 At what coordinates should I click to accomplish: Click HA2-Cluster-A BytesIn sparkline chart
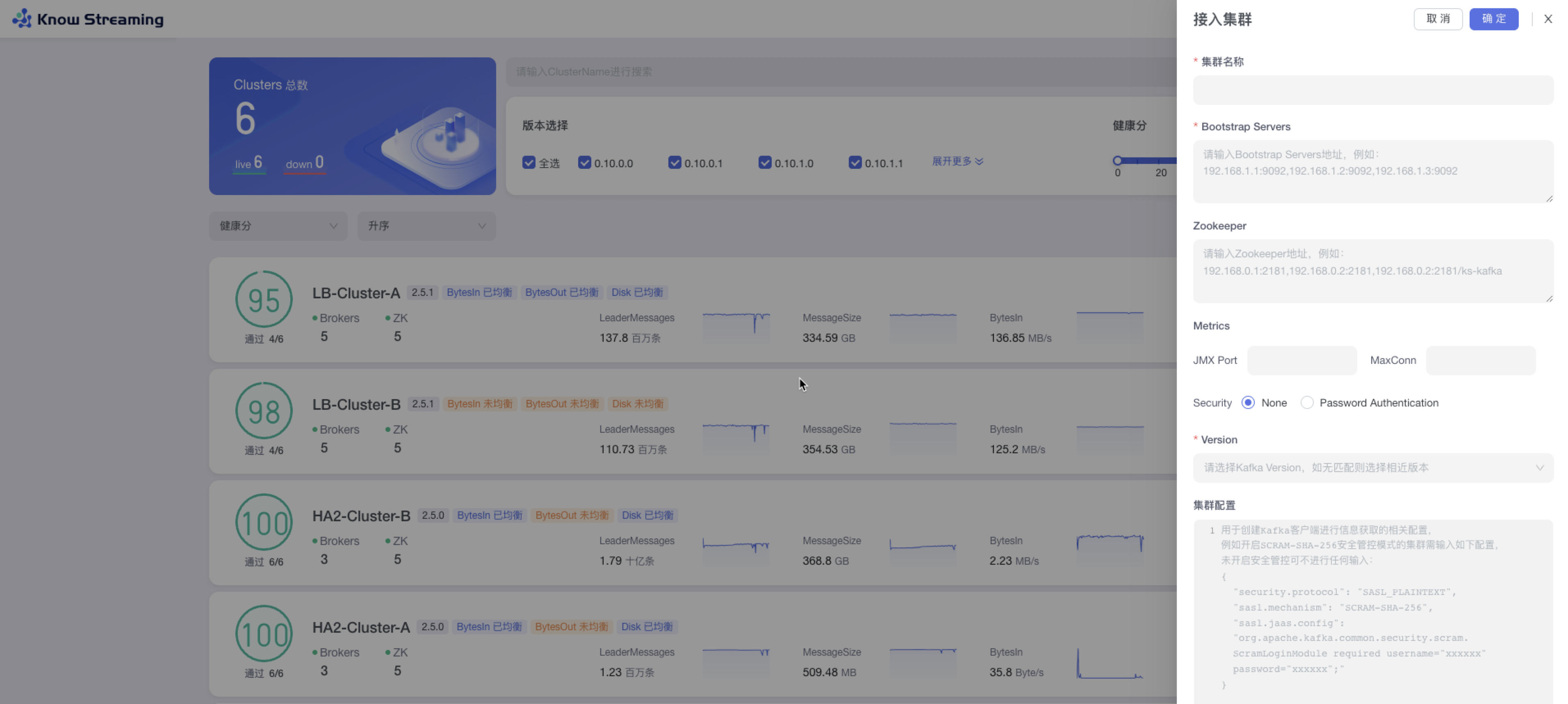click(x=1110, y=663)
